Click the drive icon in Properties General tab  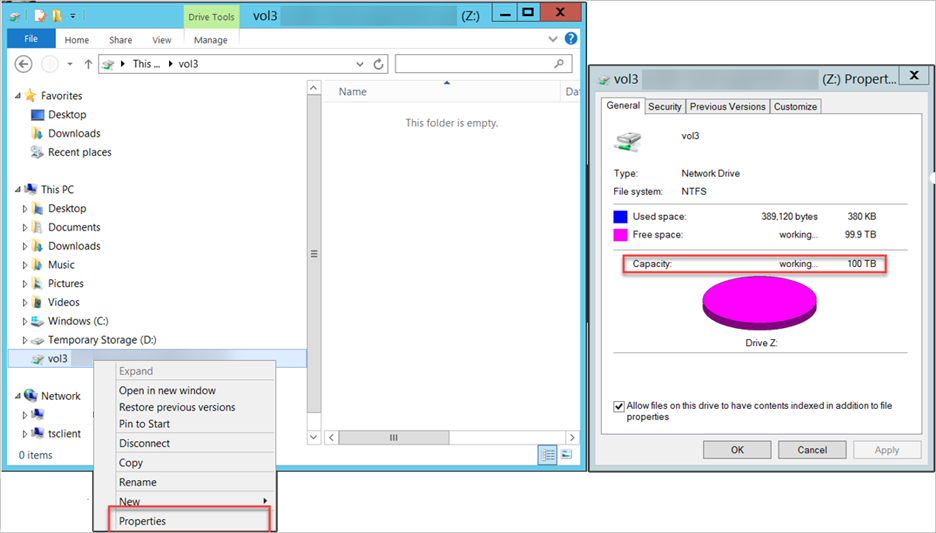[627, 142]
